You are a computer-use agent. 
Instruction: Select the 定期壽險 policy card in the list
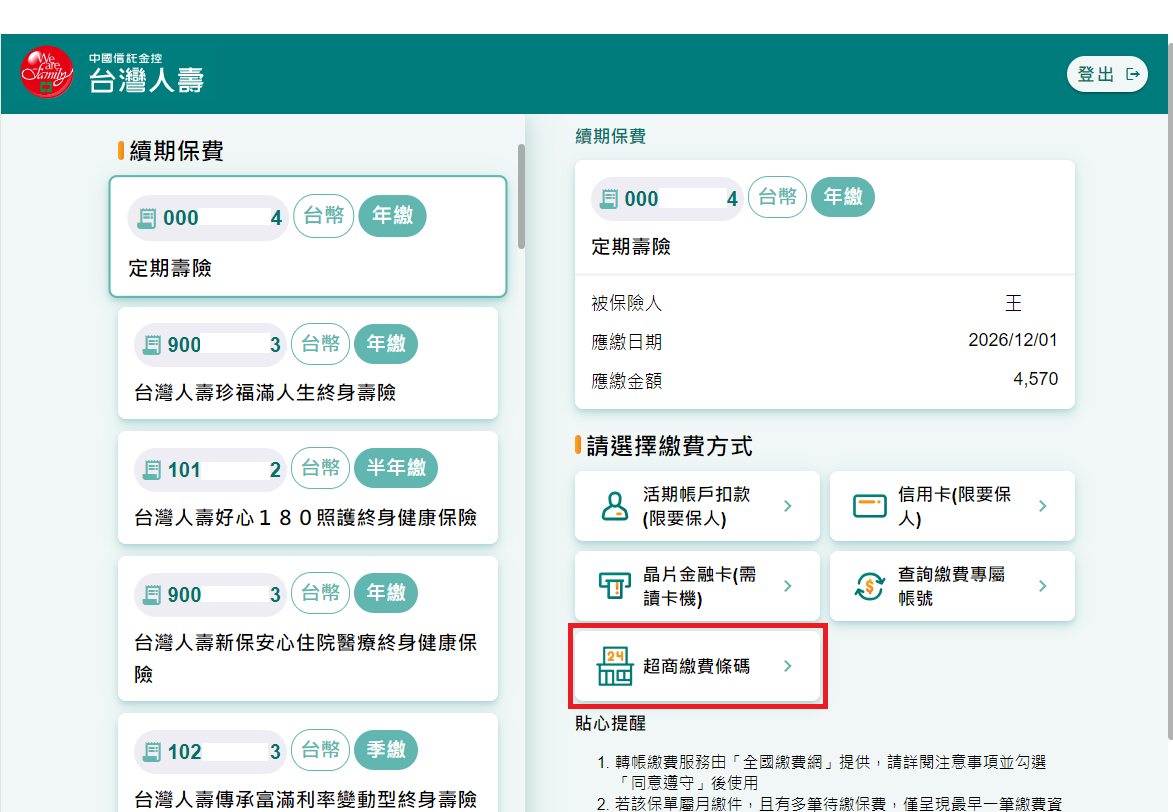coord(308,236)
